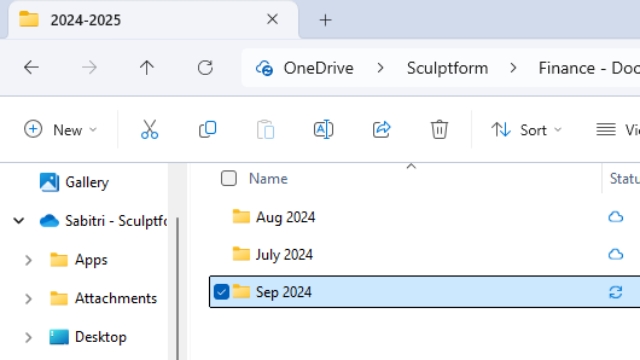This screenshot has height=360, width=640.
Task: Close the 2024-2025 tab
Action: [272, 19]
